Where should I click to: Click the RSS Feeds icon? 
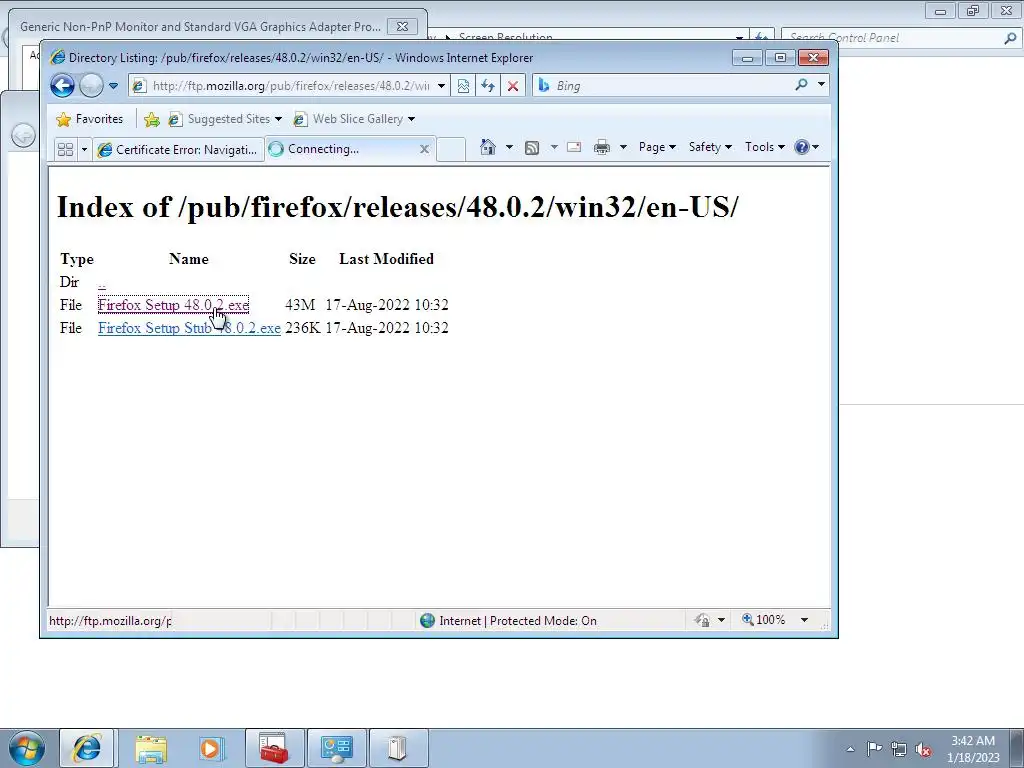pyautogui.click(x=532, y=148)
